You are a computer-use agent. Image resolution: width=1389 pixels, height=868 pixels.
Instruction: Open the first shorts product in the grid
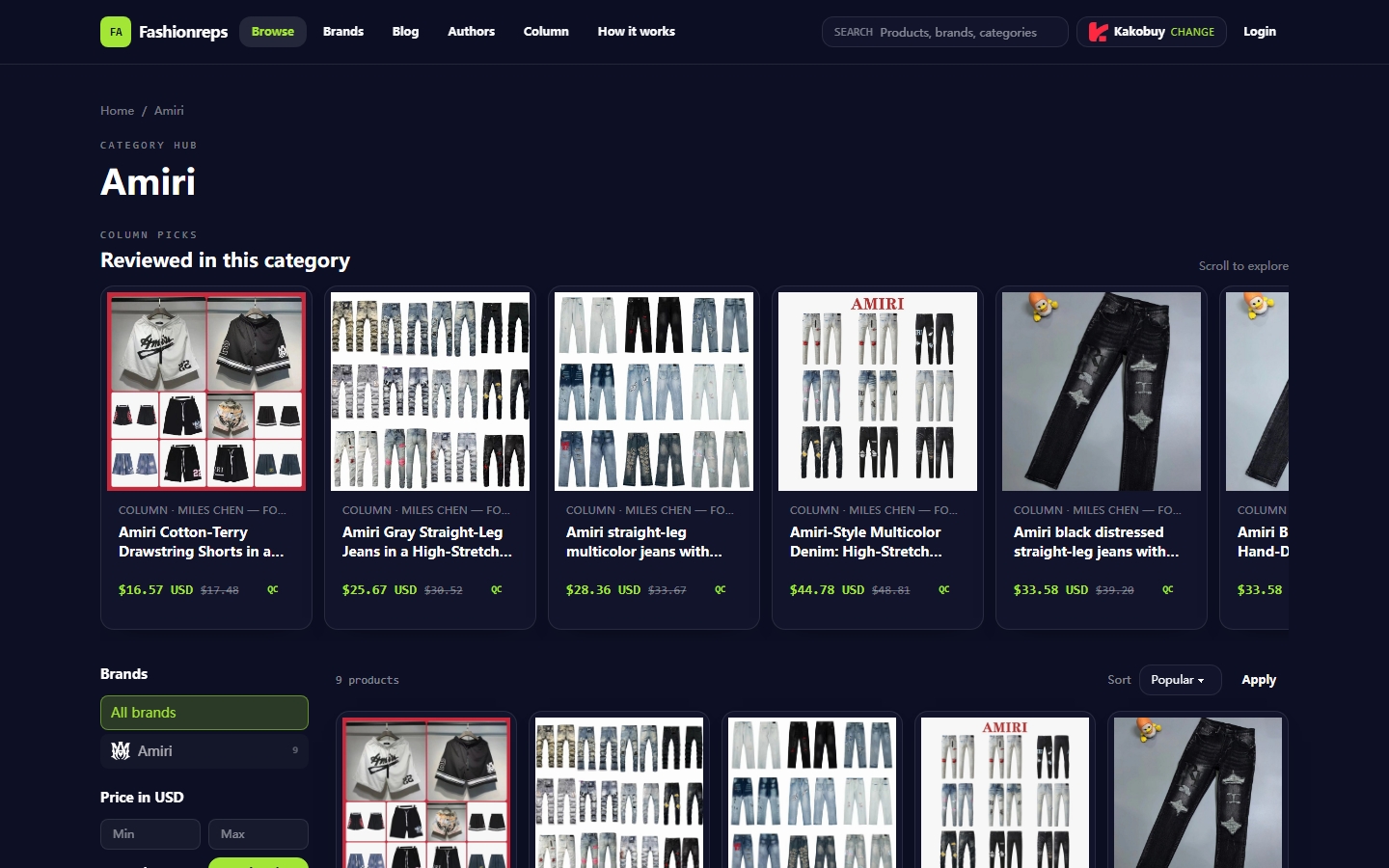click(x=426, y=792)
